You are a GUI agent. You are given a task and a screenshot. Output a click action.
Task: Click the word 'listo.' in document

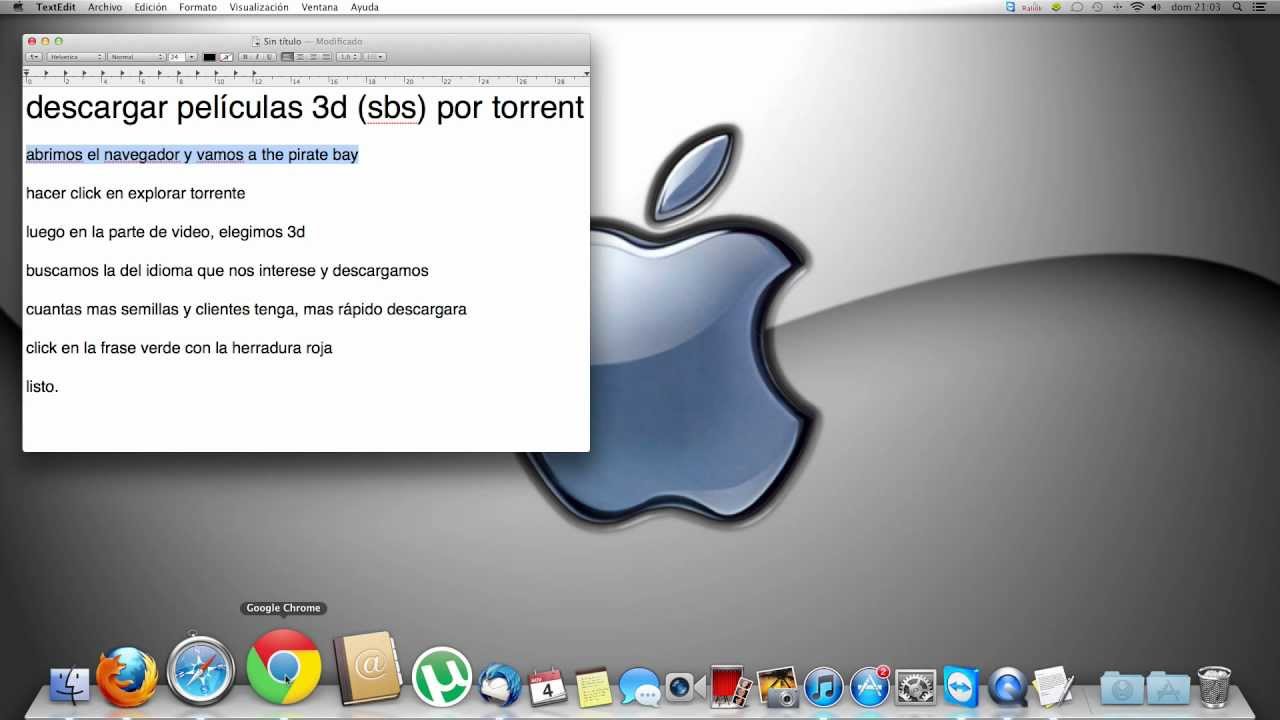click(42, 387)
